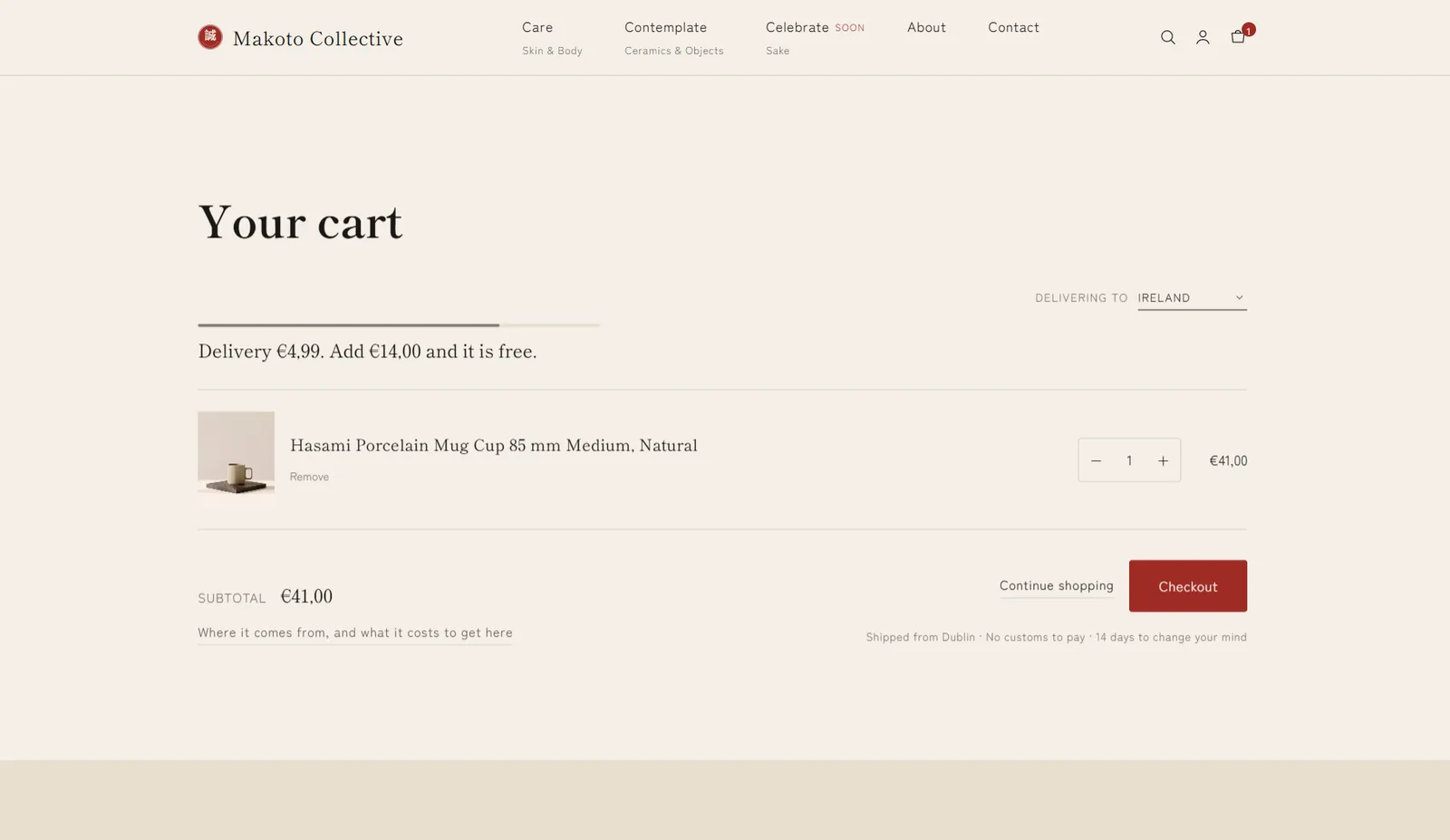Screen dimensions: 1450x840
Task: Click the Checkout button
Action: tap(1187, 586)
